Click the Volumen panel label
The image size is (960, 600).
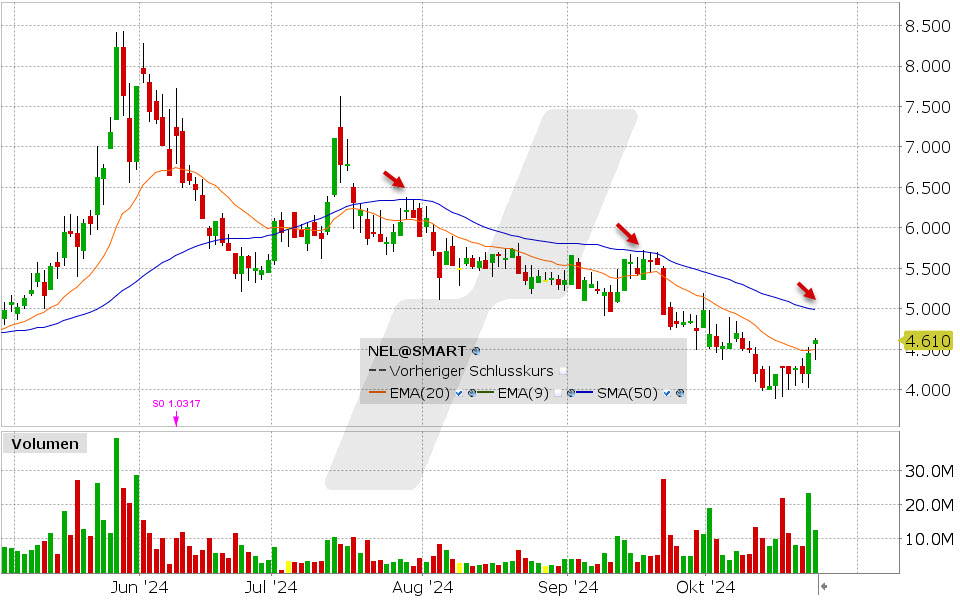(45, 444)
